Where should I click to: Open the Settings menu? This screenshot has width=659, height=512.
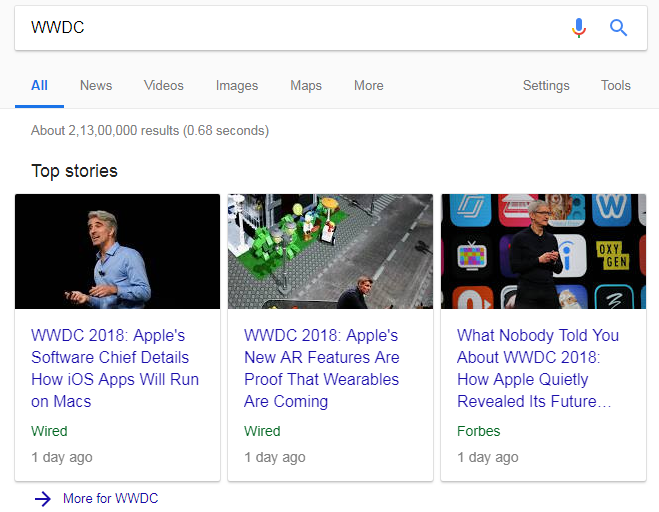(546, 85)
